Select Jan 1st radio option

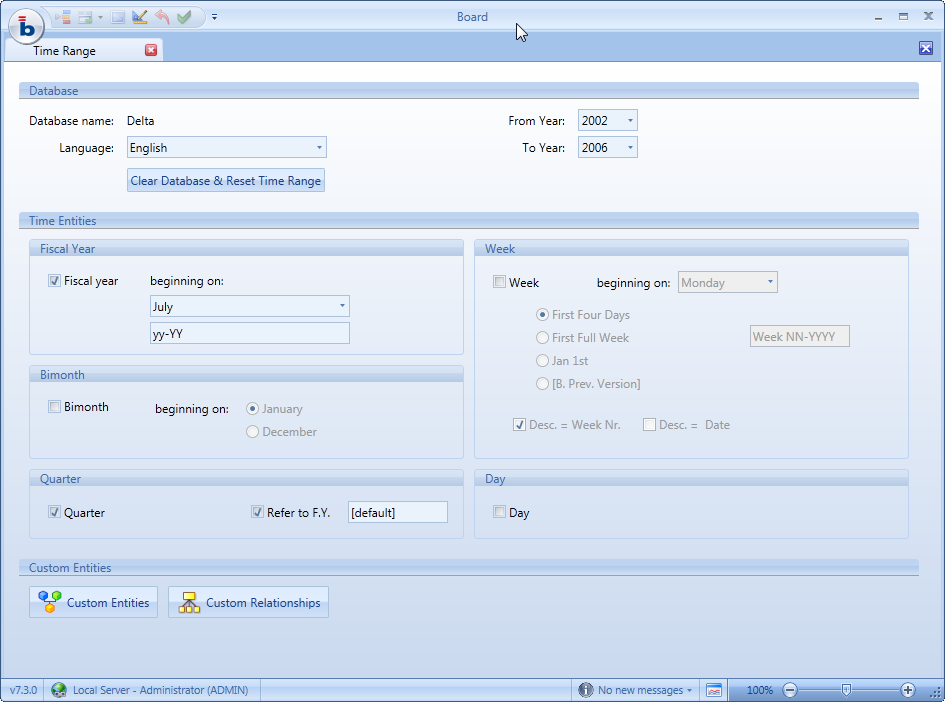pos(542,360)
